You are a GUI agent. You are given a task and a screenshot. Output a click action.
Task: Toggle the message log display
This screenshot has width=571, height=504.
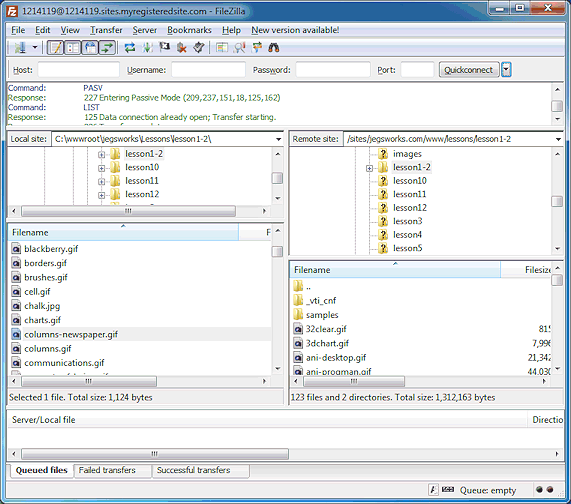click(56, 47)
